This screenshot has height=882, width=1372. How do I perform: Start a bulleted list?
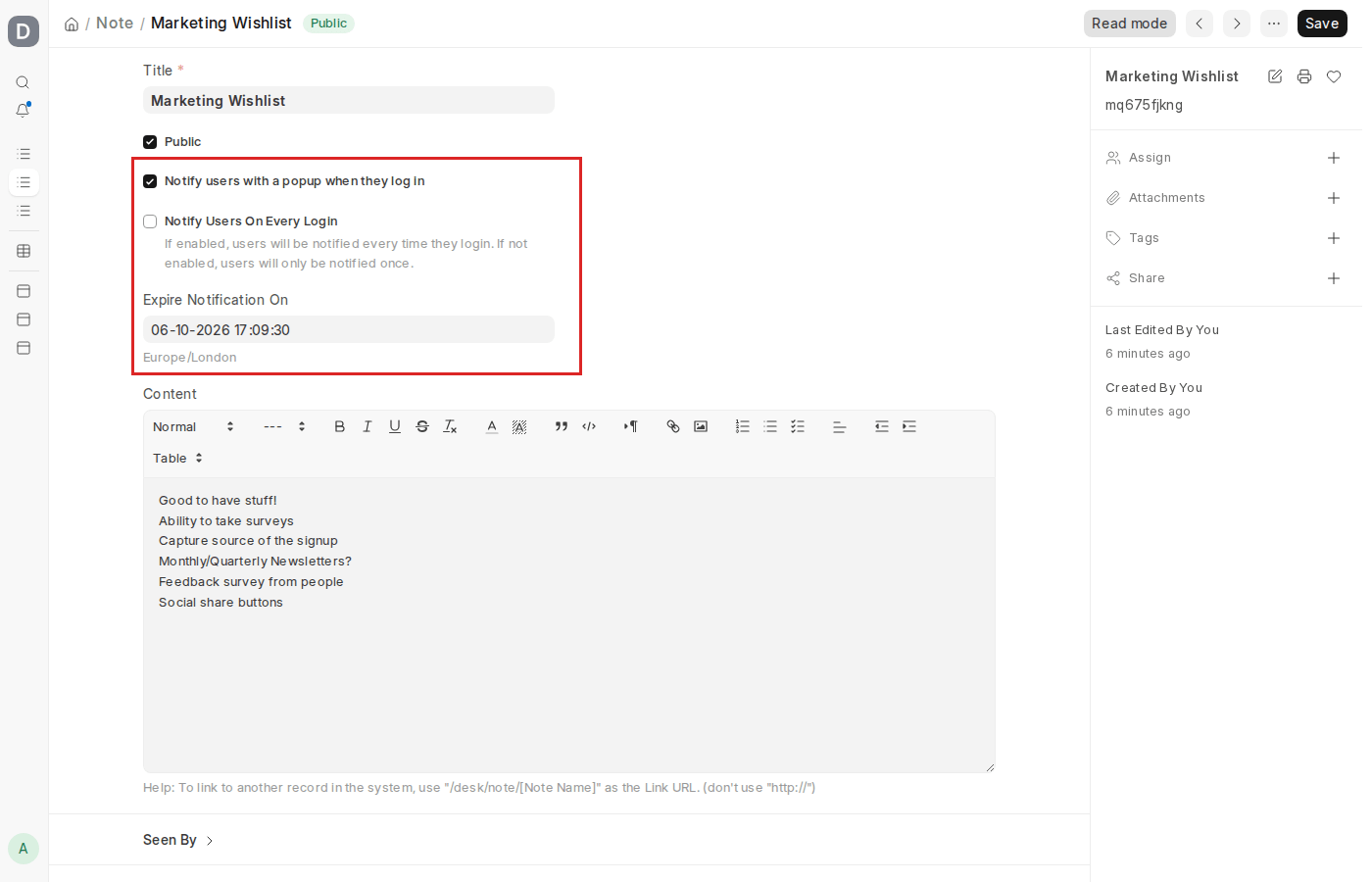(x=770, y=426)
